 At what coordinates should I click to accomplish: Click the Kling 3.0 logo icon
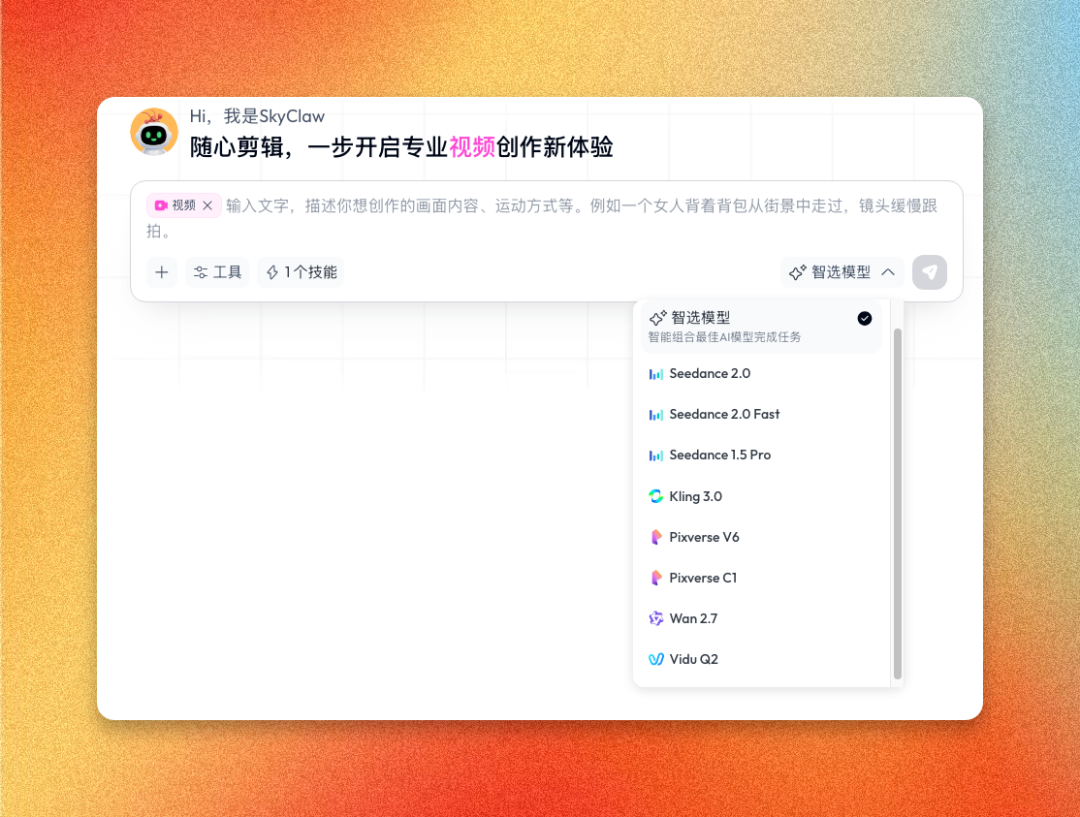click(656, 496)
